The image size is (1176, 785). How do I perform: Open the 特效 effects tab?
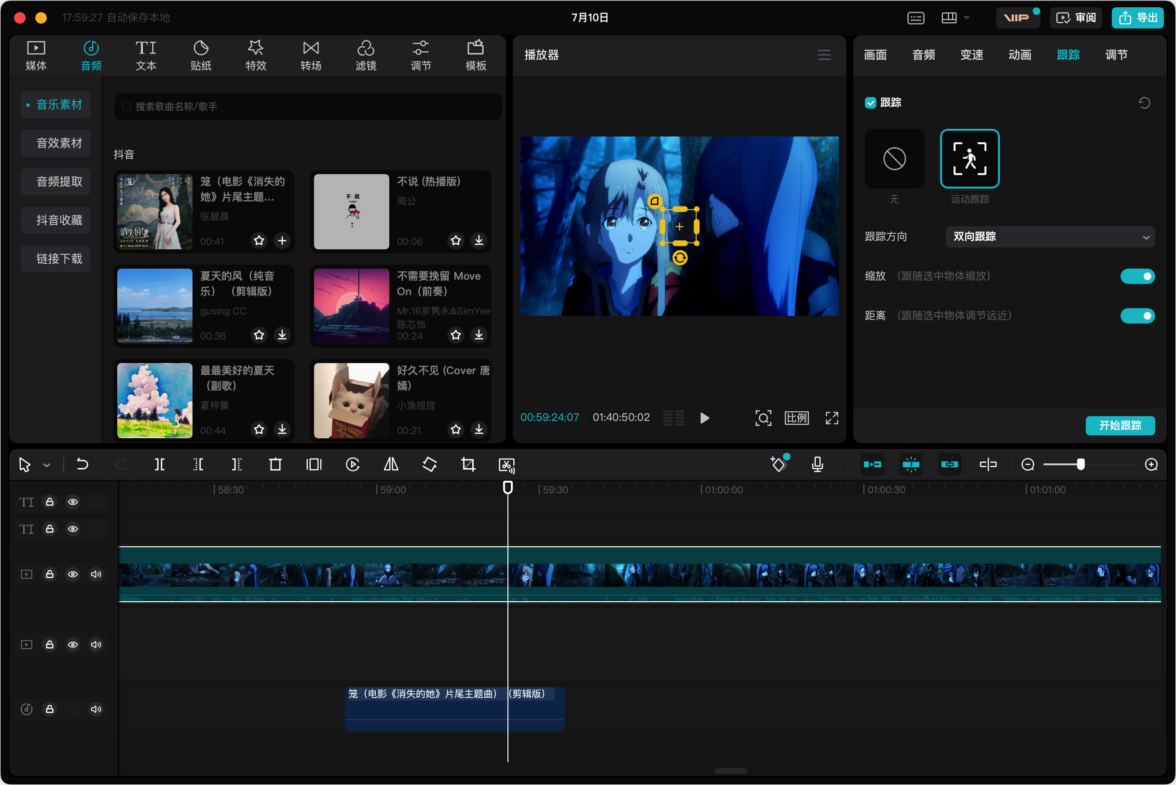[256, 55]
